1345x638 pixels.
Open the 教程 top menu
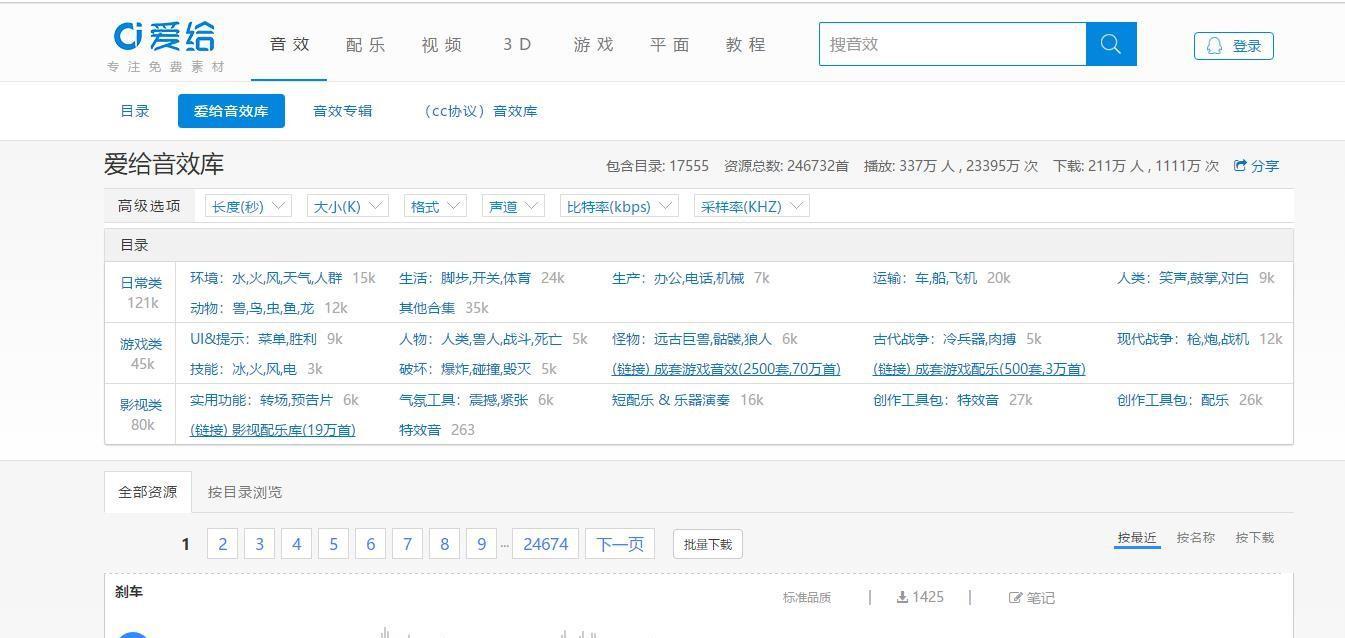point(745,45)
